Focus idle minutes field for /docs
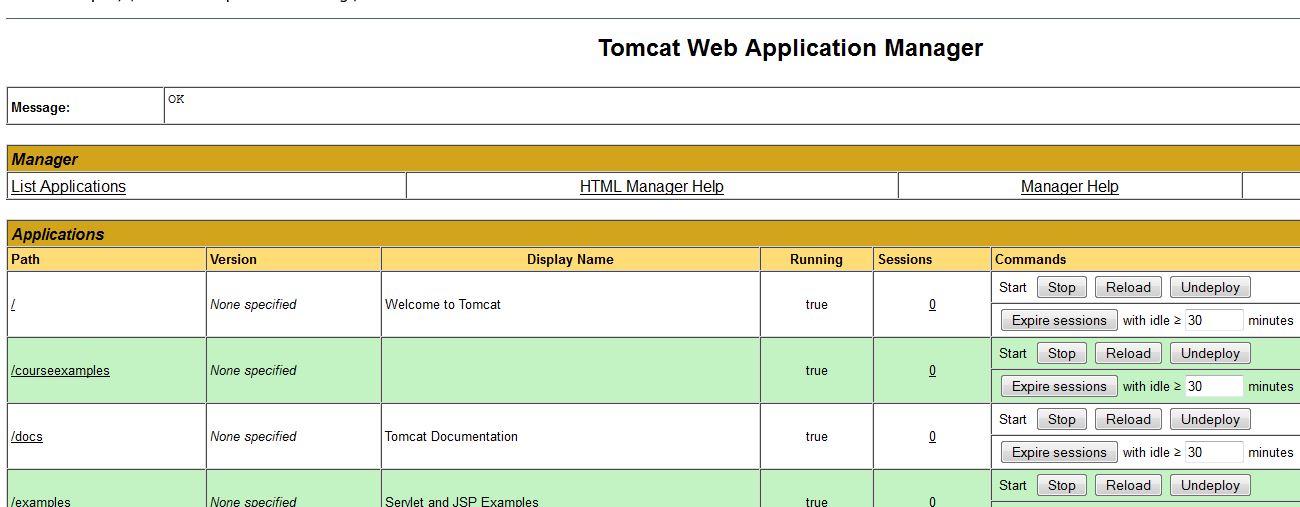1300x507 pixels. pos(1214,452)
